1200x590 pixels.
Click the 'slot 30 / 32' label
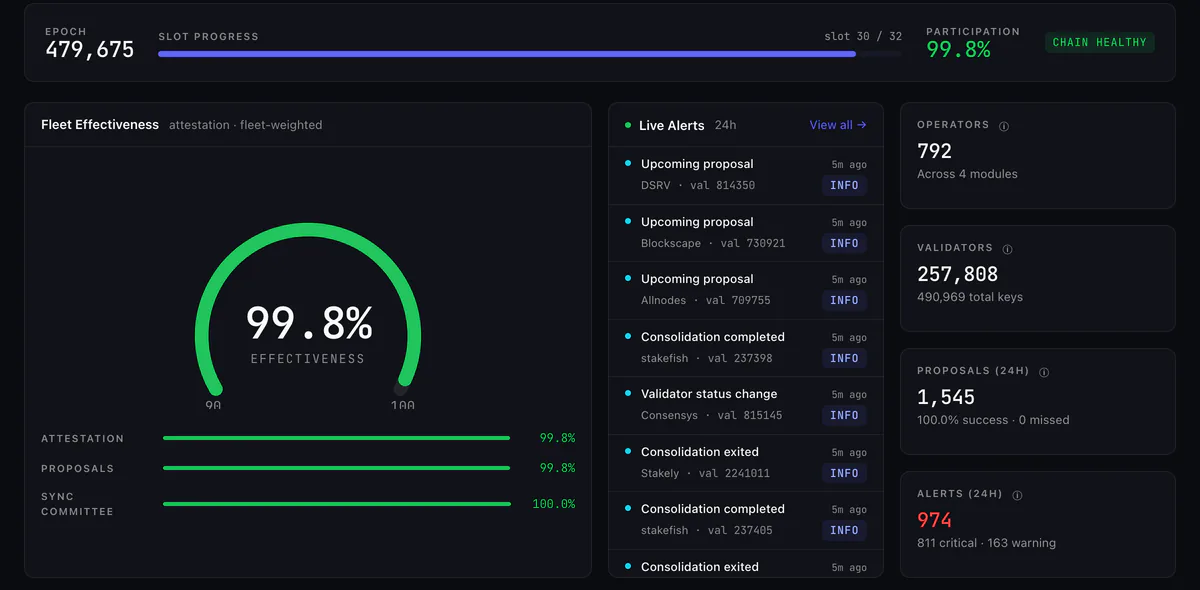[863, 36]
